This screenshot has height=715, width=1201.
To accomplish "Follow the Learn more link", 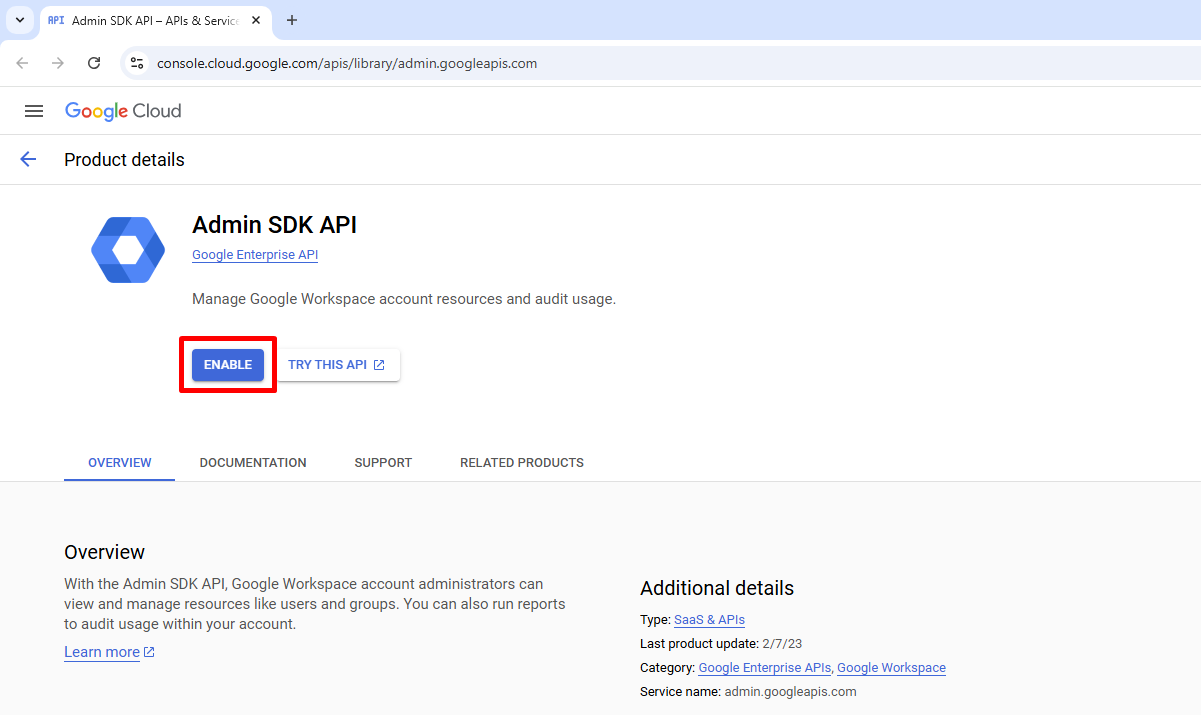I will click(109, 652).
